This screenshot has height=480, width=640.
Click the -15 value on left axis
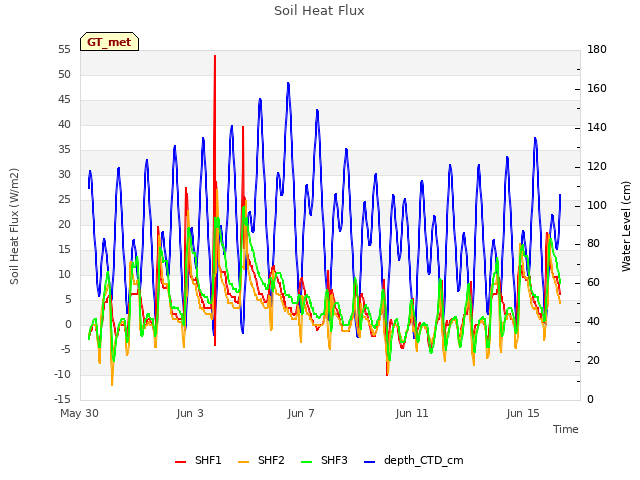[x=63, y=400]
